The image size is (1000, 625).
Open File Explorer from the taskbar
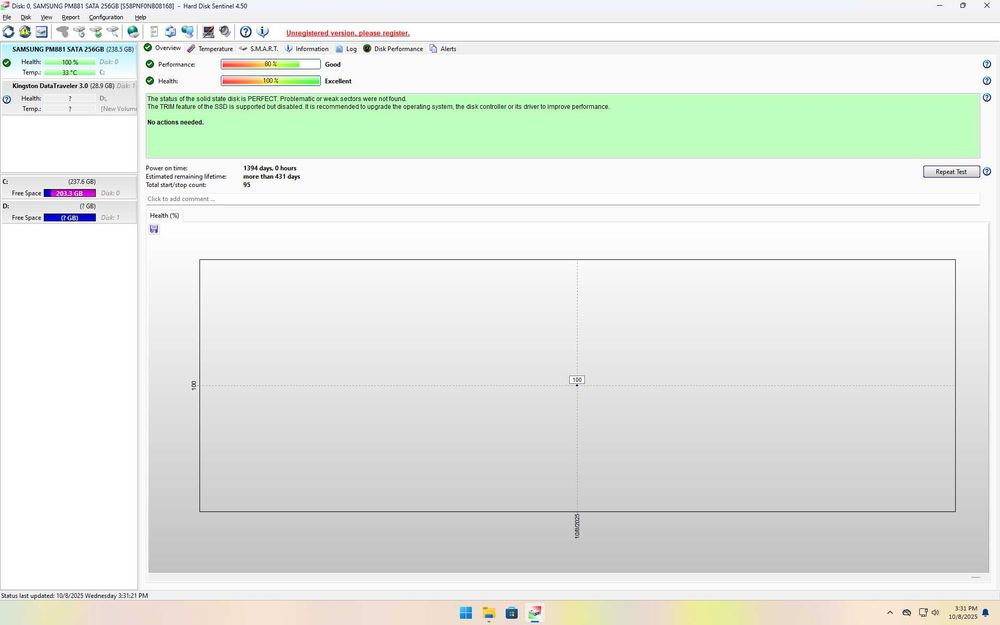[x=489, y=613]
